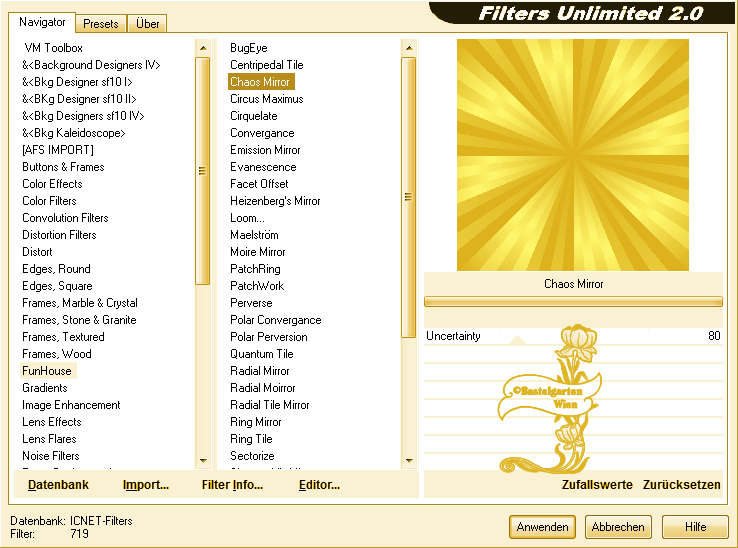This screenshot has height=548, width=738.
Task: Click scroll-down arrow of category list
Action: pos(203,460)
